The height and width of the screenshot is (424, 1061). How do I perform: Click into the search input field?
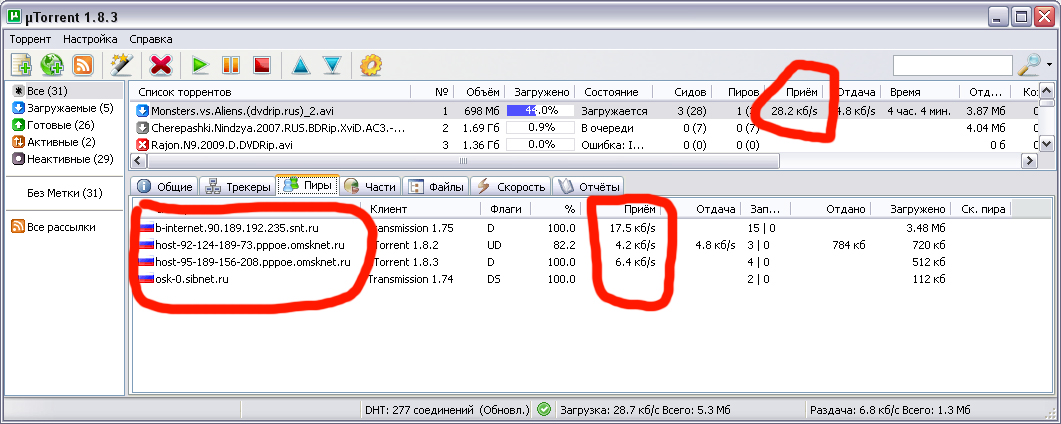[953, 66]
